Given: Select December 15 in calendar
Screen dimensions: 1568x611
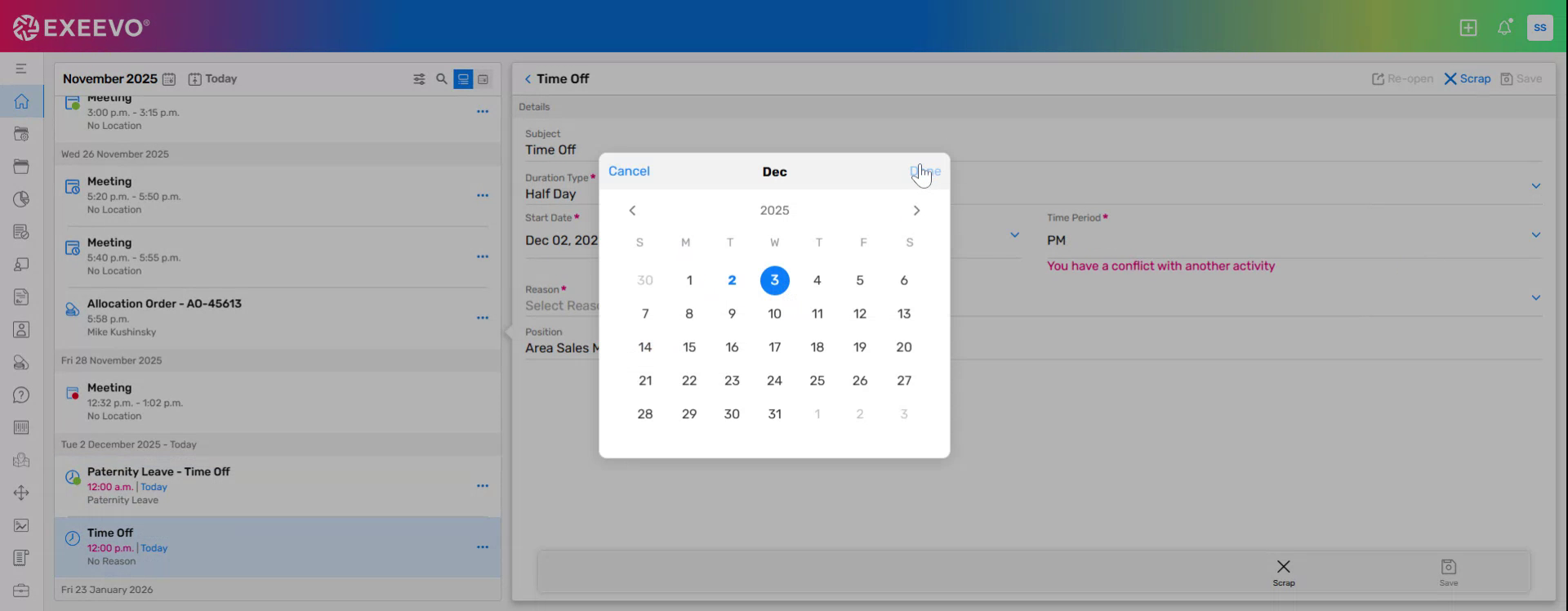Looking at the screenshot, I should point(689,347).
